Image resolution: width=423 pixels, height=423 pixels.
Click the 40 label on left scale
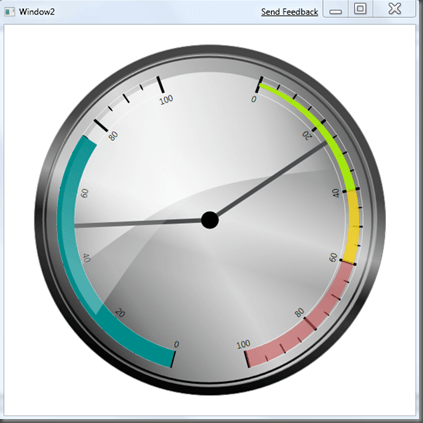pyautogui.click(x=86, y=258)
